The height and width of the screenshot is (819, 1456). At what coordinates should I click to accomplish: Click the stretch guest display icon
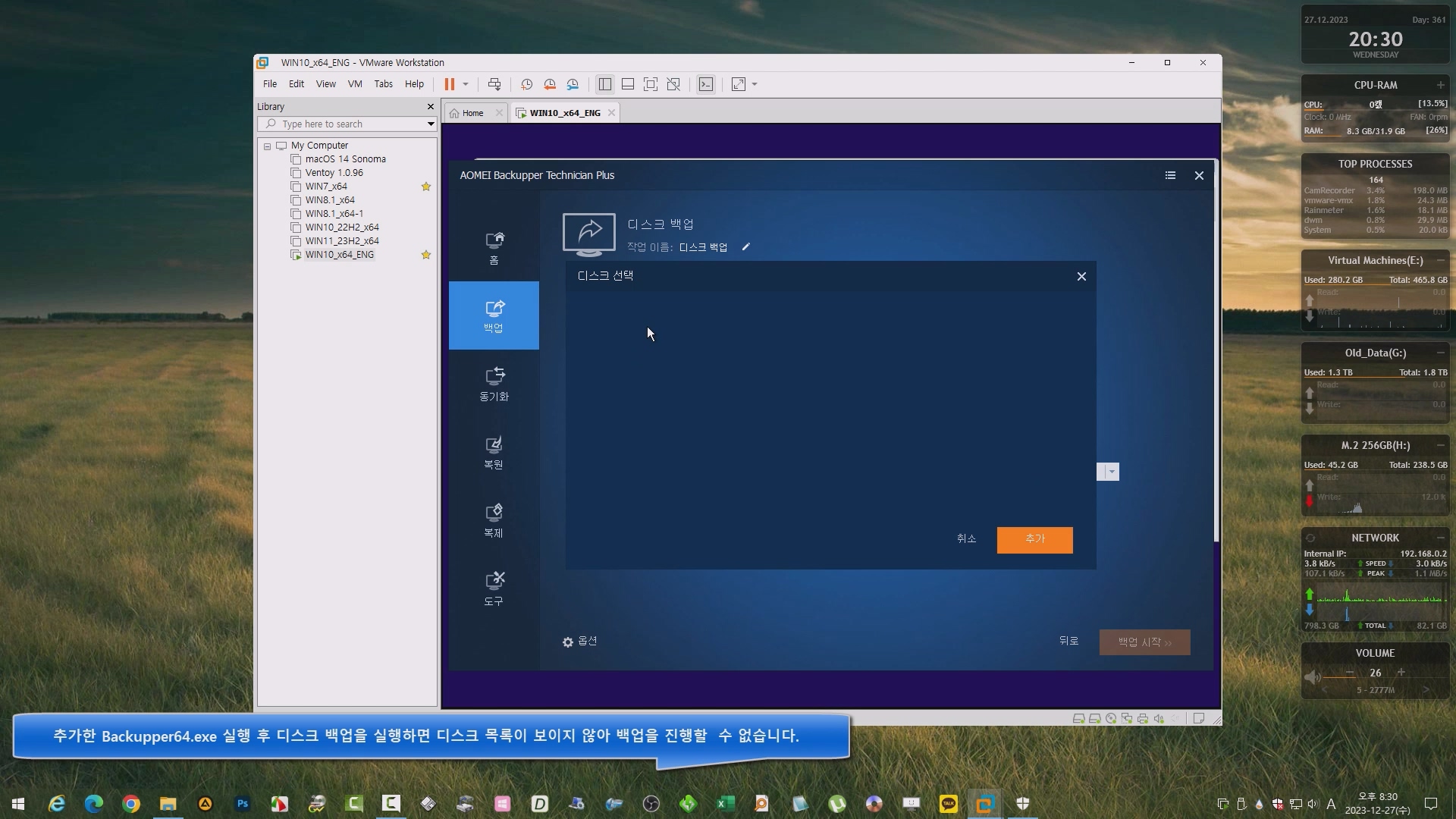tap(739, 84)
